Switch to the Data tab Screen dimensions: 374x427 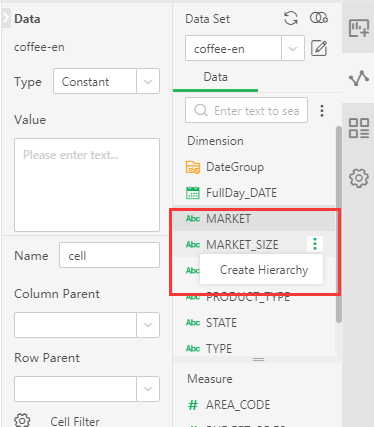coord(215,77)
